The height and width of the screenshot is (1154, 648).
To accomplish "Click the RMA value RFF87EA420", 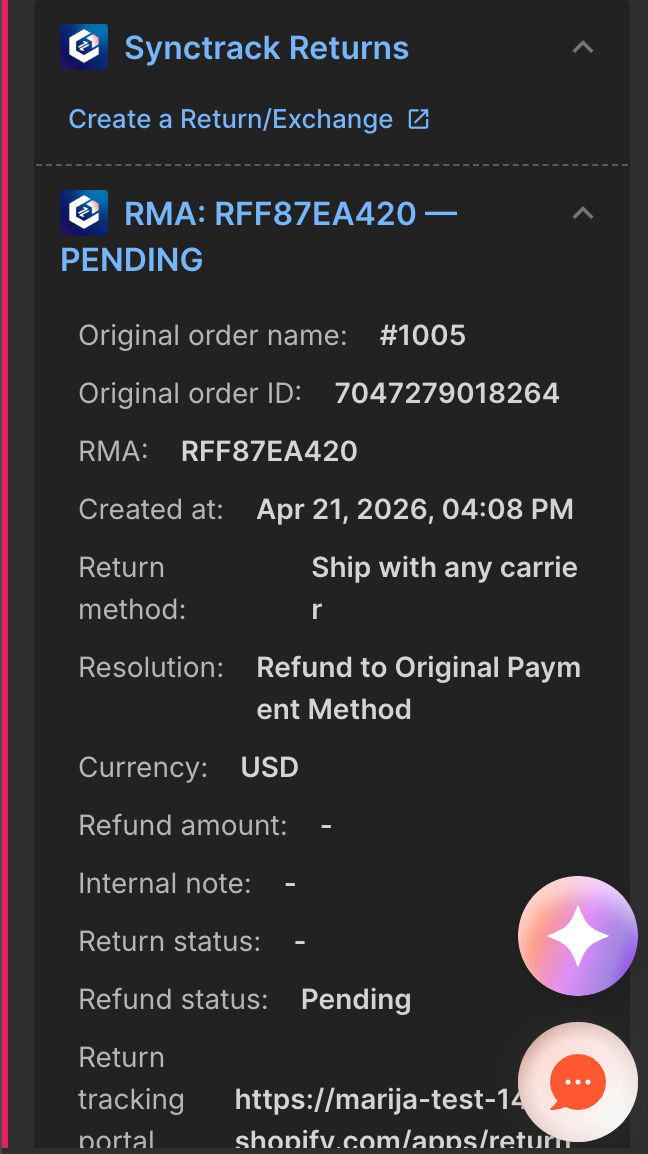I will pyautogui.click(x=269, y=451).
